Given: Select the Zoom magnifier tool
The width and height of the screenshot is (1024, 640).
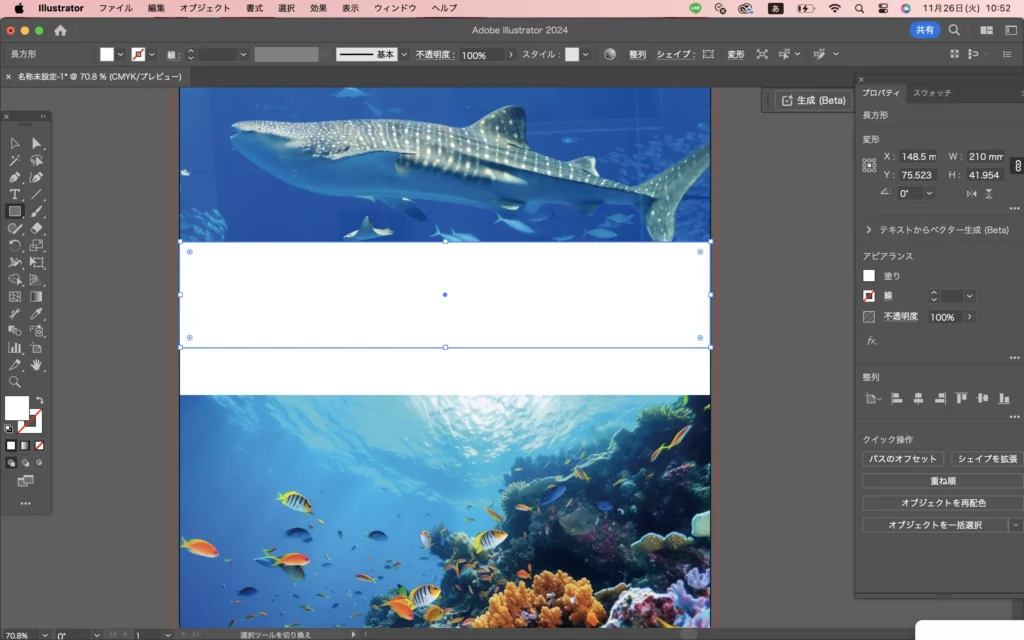Looking at the screenshot, I should 15,382.
